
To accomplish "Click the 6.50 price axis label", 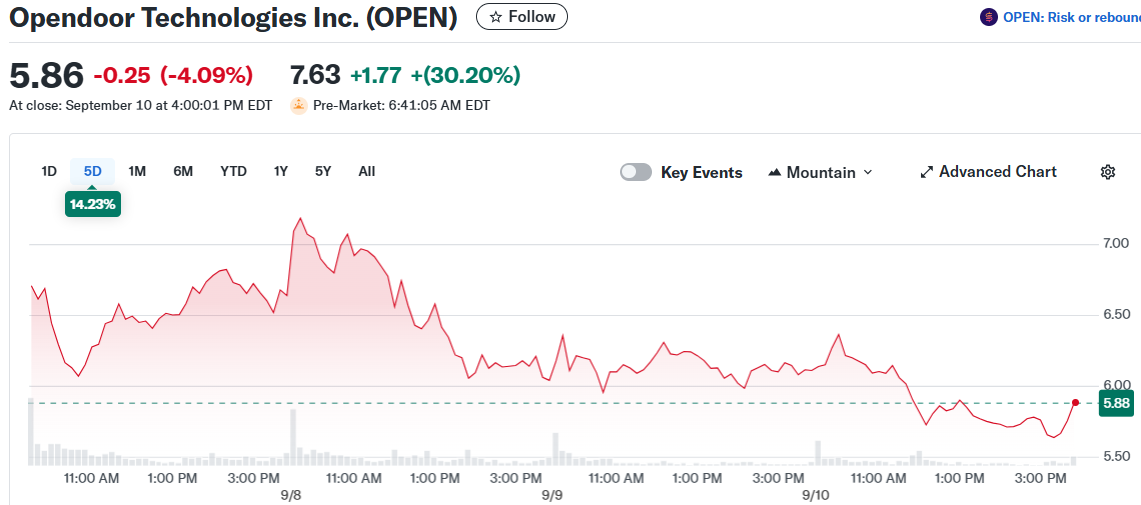I will (x=1116, y=314).
